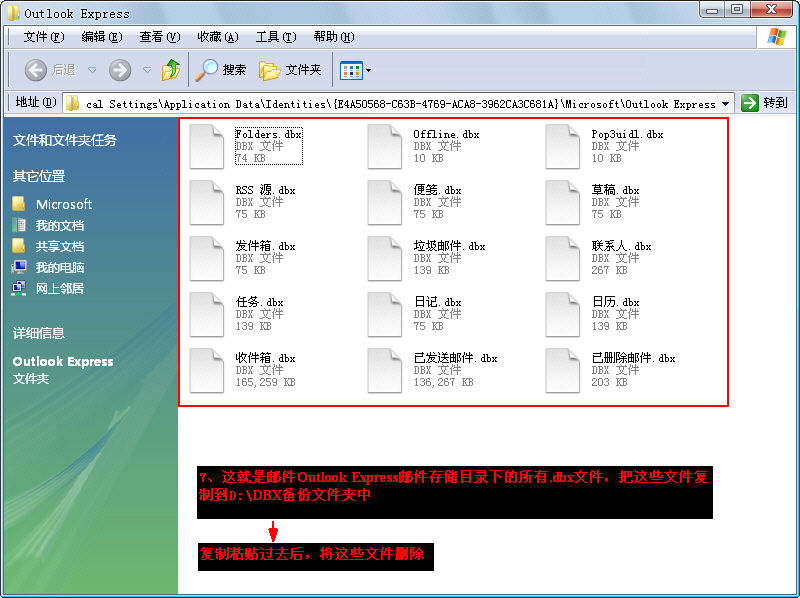Collapse the 其它位置 section header
The height and width of the screenshot is (598, 800).
tap(39, 177)
